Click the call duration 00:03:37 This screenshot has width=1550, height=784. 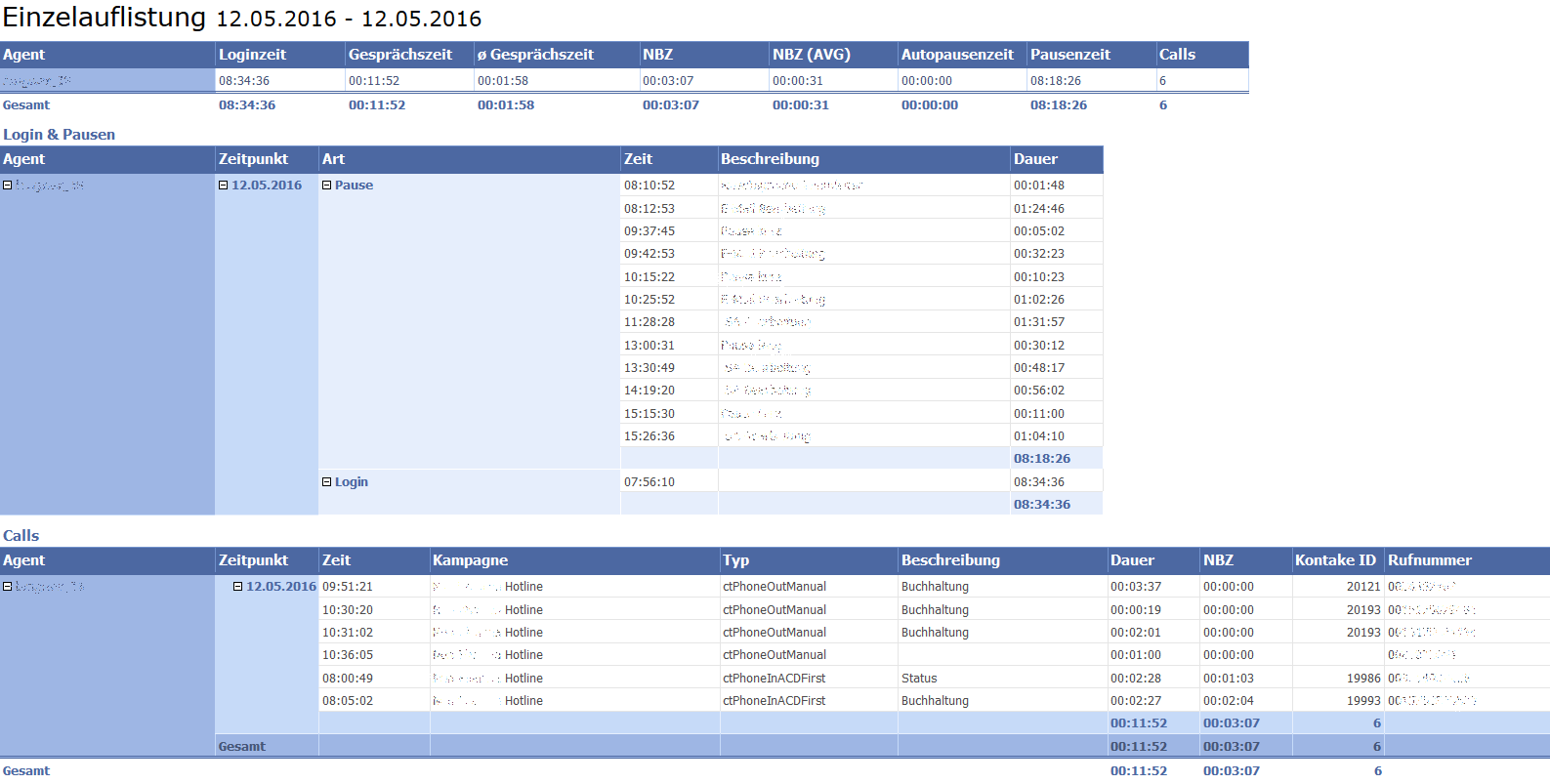(x=1136, y=587)
